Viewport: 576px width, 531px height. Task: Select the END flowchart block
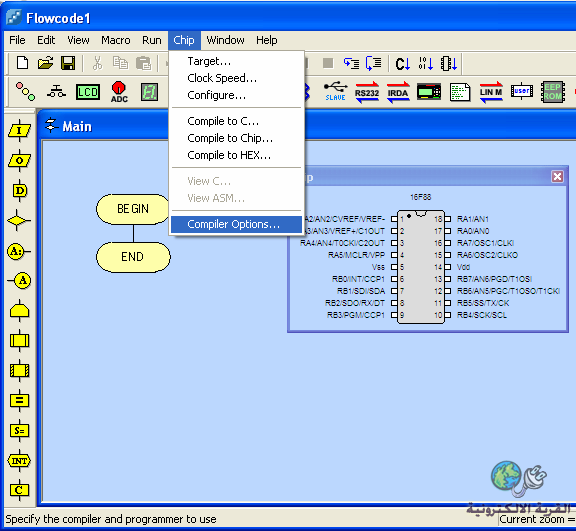coord(133,257)
